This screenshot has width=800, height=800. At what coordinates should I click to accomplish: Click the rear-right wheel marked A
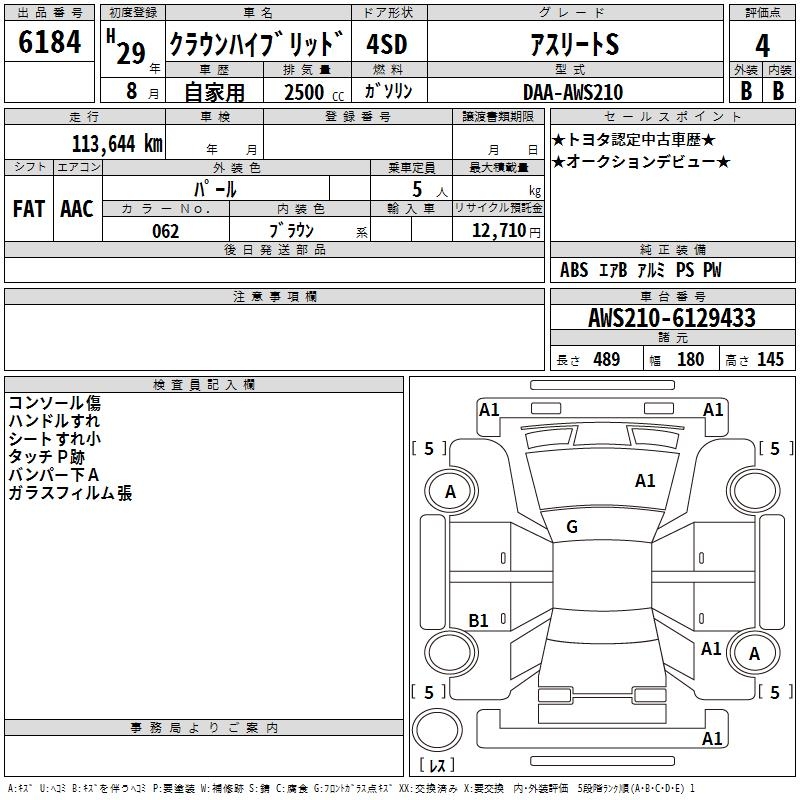click(754, 653)
